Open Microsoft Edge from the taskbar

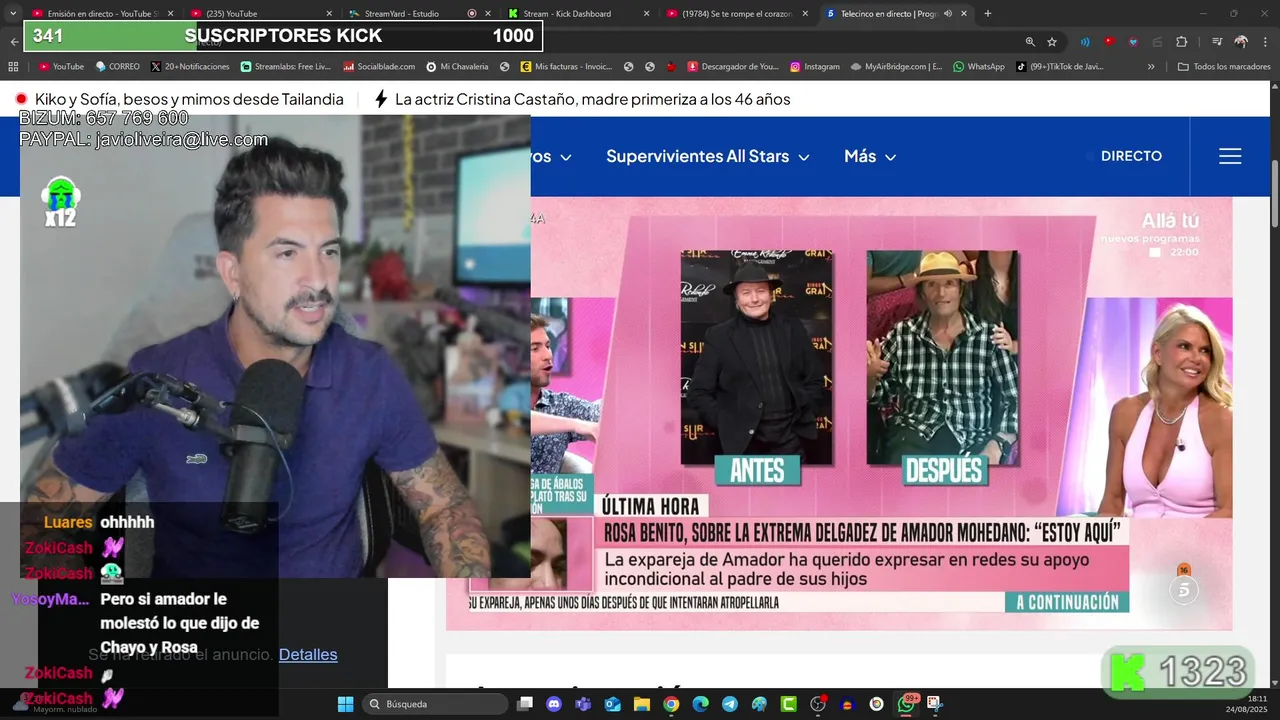(700, 704)
